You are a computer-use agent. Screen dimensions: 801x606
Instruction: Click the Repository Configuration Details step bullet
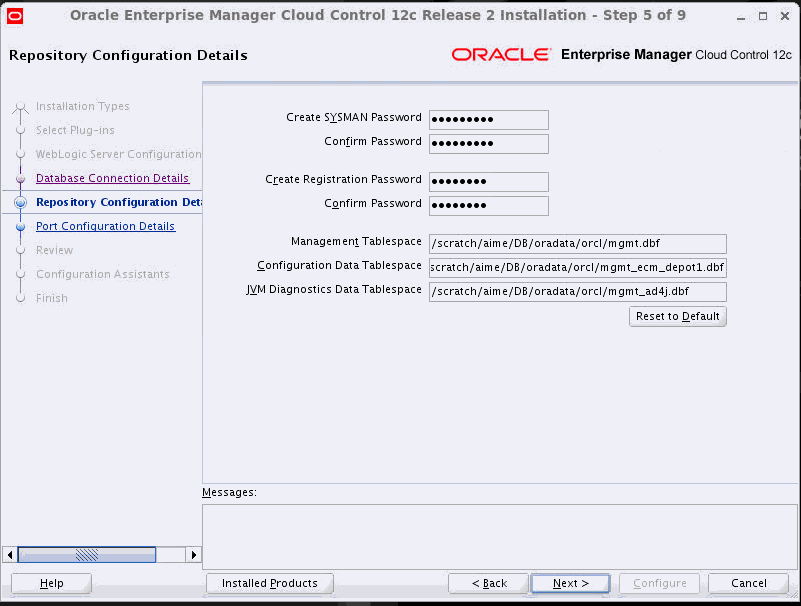point(20,202)
